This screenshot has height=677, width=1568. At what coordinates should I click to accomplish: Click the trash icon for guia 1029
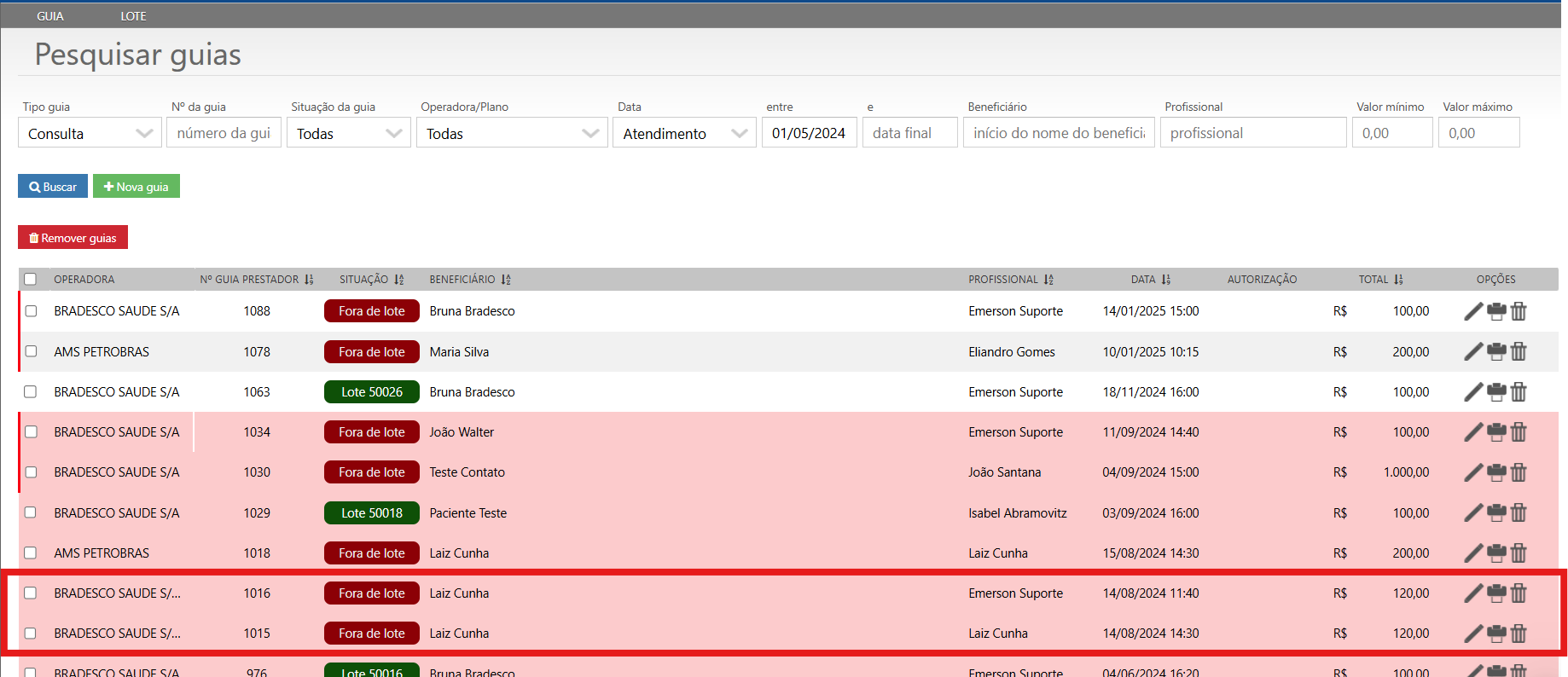tap(1519, 512)
